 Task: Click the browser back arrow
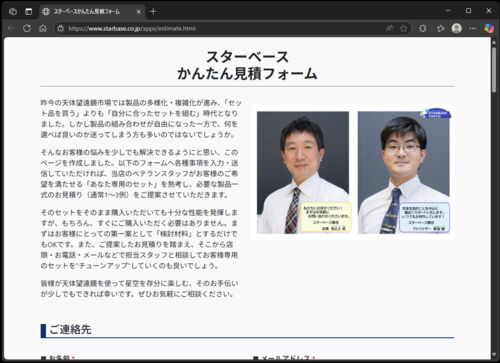click(x=11, y=28)
